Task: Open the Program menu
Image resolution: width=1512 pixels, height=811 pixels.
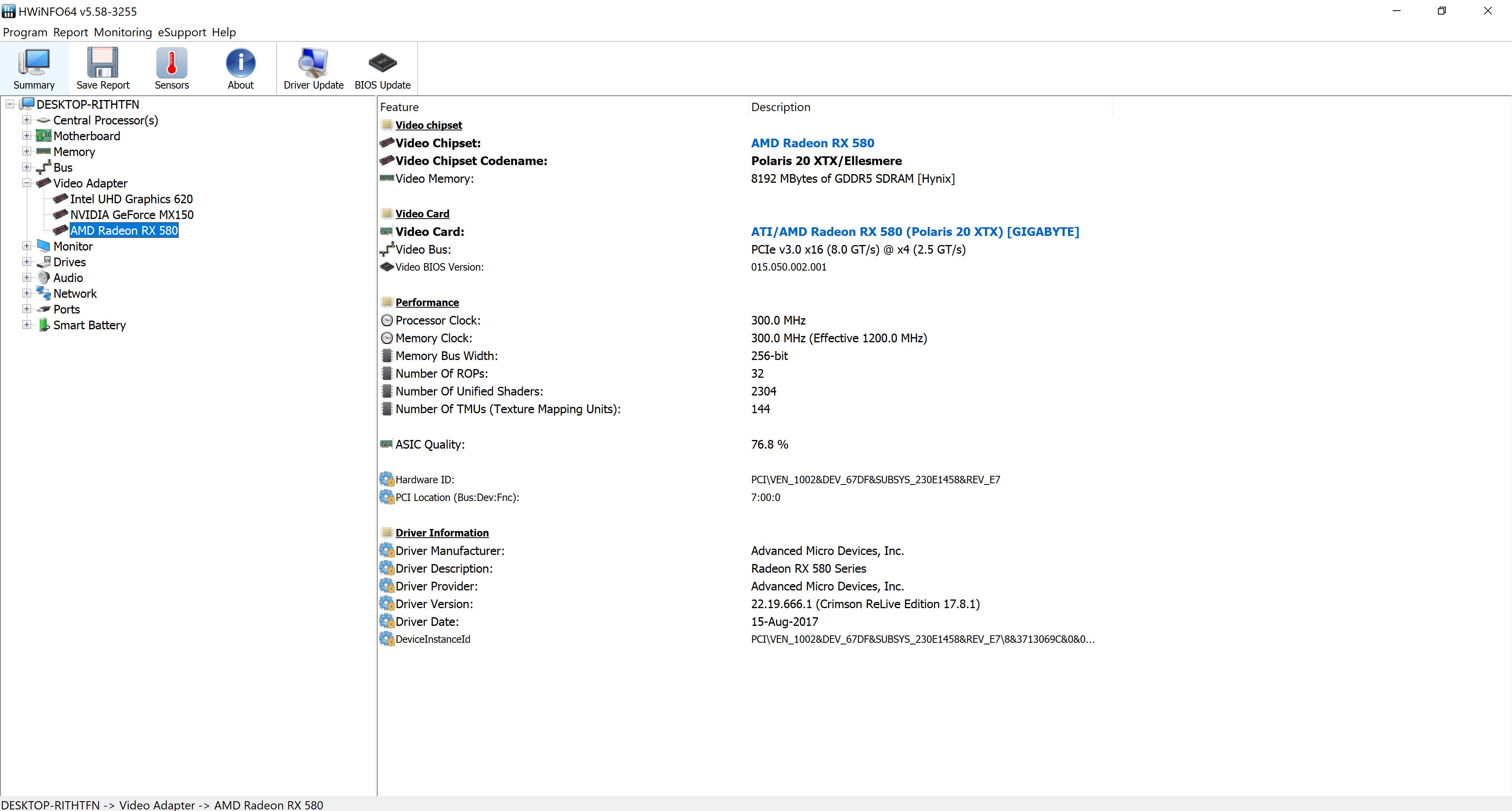Action: [25, 32]
